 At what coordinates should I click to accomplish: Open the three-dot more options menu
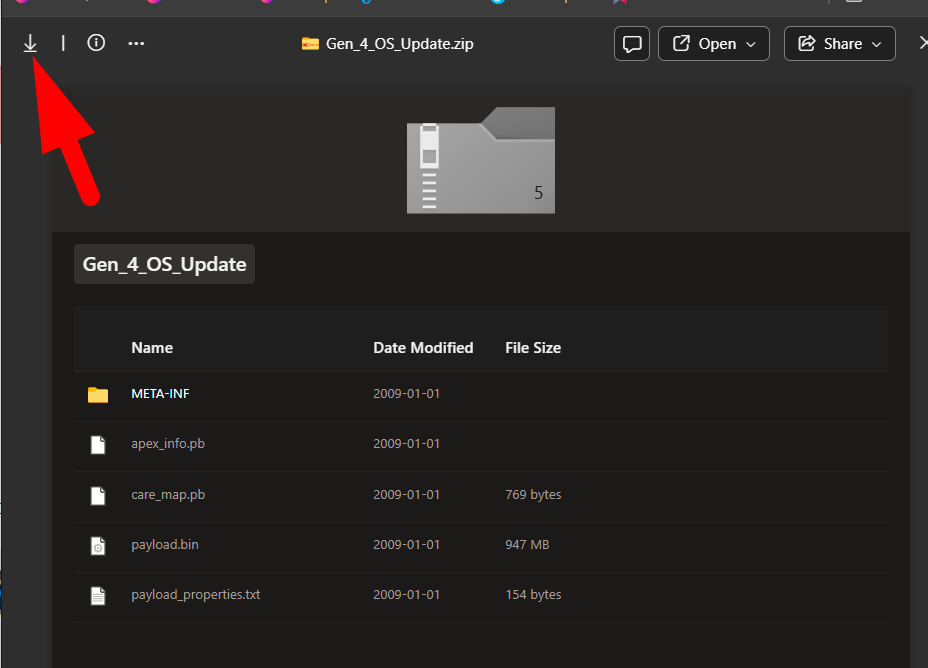(x=136, y=43)
